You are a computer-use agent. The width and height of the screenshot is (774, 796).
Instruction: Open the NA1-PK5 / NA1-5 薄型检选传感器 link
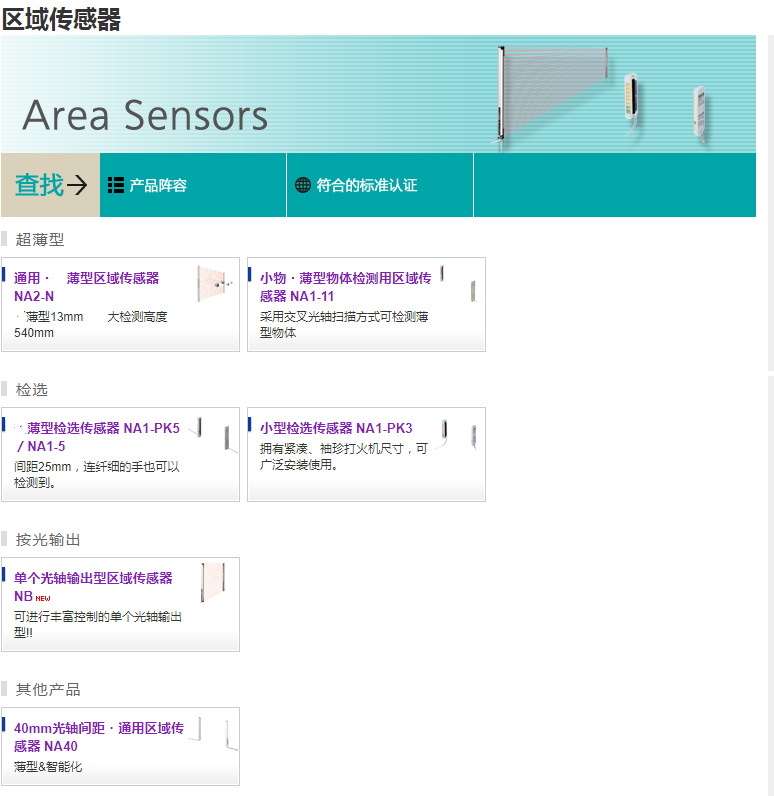coord(97,437)
